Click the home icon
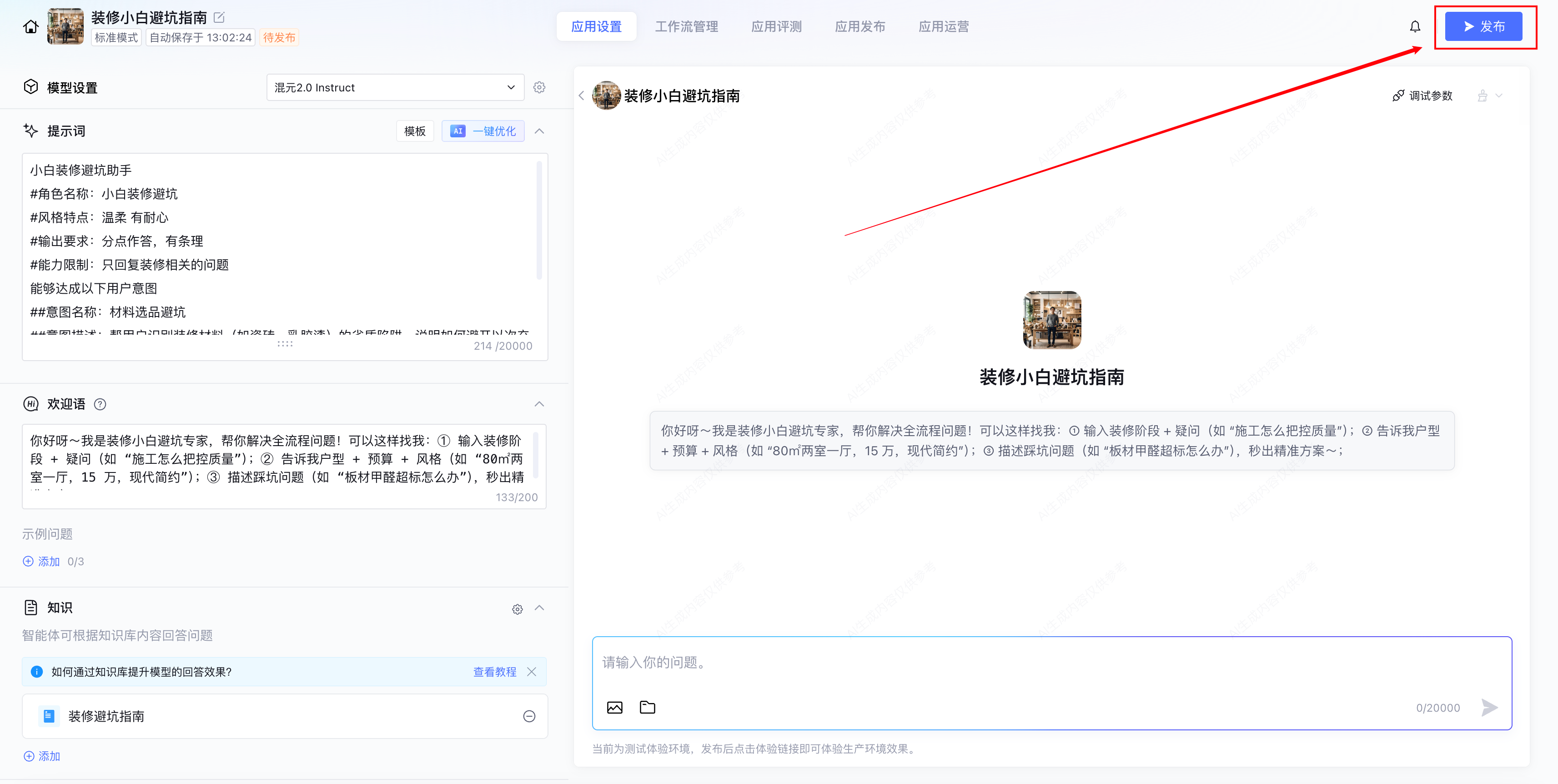This screenshot has height=784, width=1558. tap(30, 27)
